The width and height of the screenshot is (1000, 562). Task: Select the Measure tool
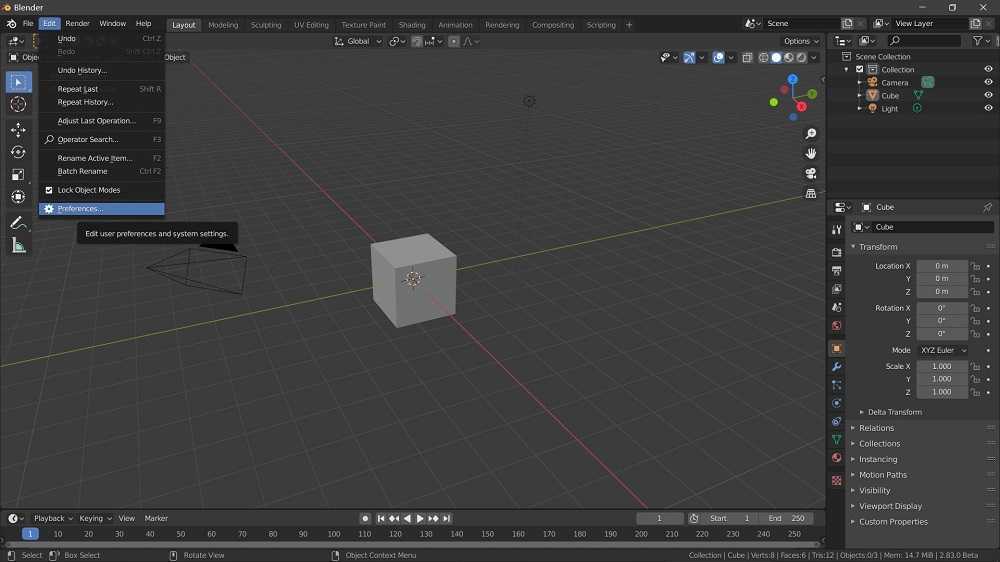tap(18, 245)
